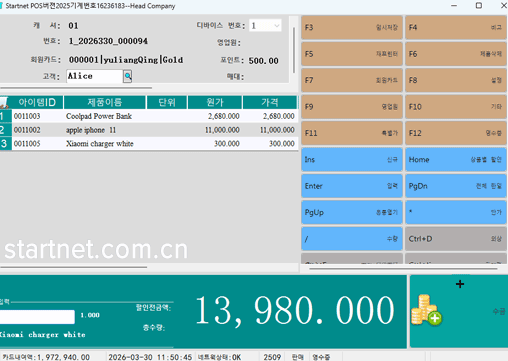Image resolution: width=508 pixels, height=361 pixels.
Task: Click the F3 temporary save button
Action: click(352, 28)
